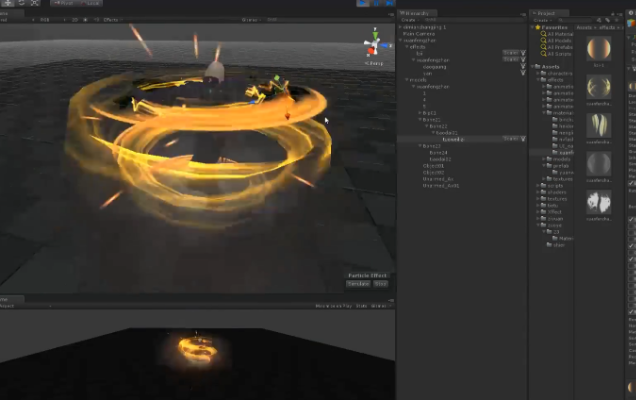Image resolution: width=636 pixels, height=400 pixels.
Task: Select the top sphere material thumbnail
Action: (599, 50)
